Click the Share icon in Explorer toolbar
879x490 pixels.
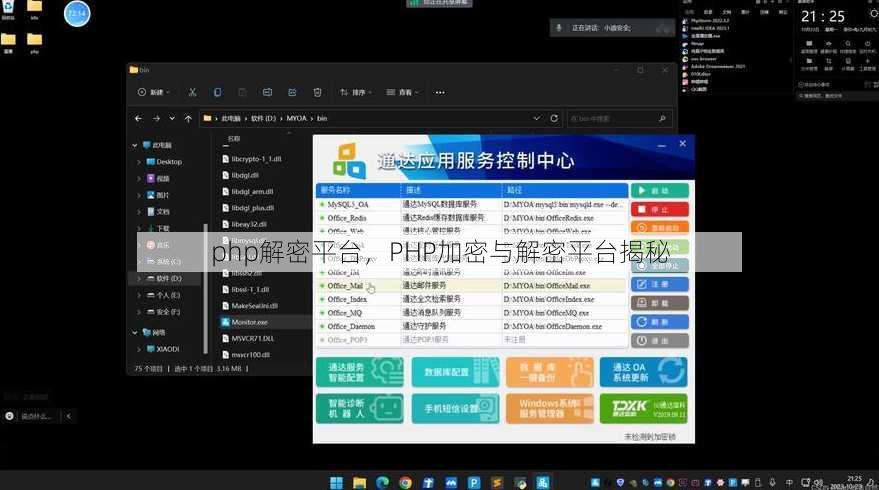[x=292, y=93]
